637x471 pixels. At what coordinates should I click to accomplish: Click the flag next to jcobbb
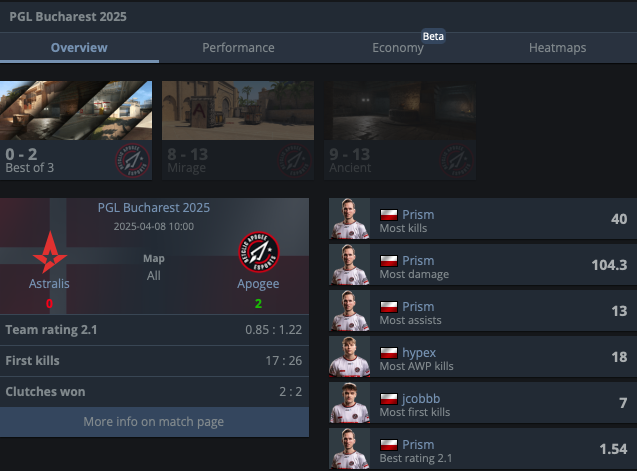pyautogui.click(x=389, y=399)
